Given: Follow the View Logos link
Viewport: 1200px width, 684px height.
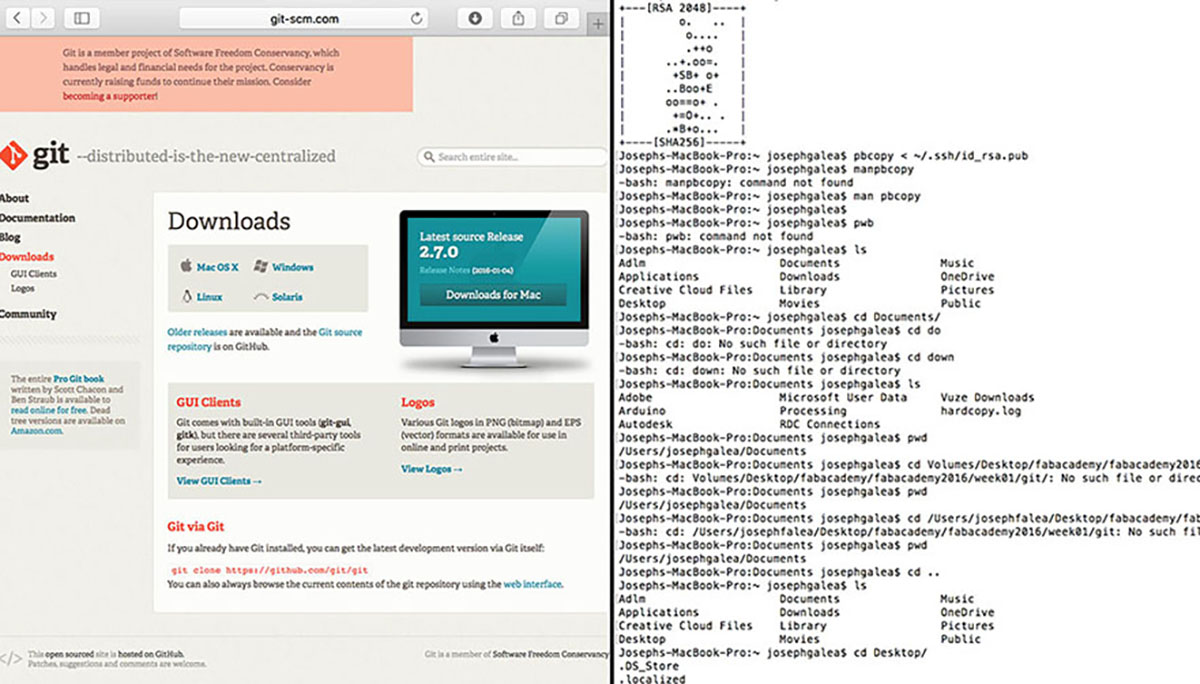Looking at the screenshot, I should click(x=432, y=469).
